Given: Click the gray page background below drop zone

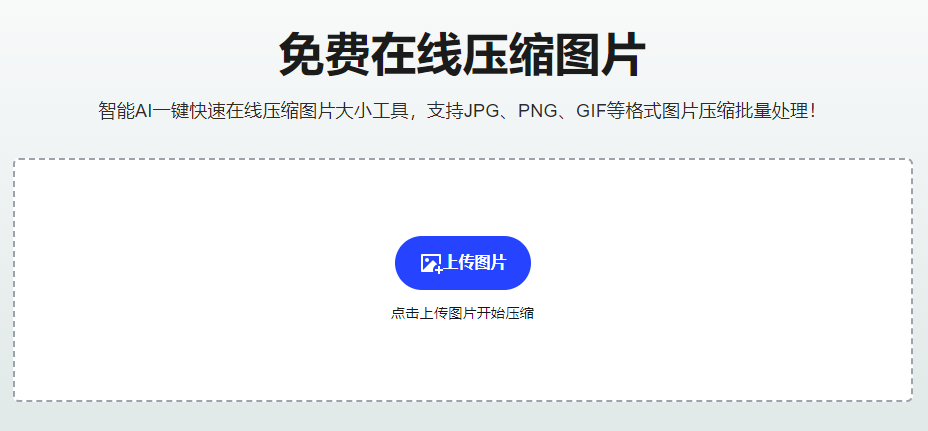Looking at the screenshot, I should click(x=463, y=417).
